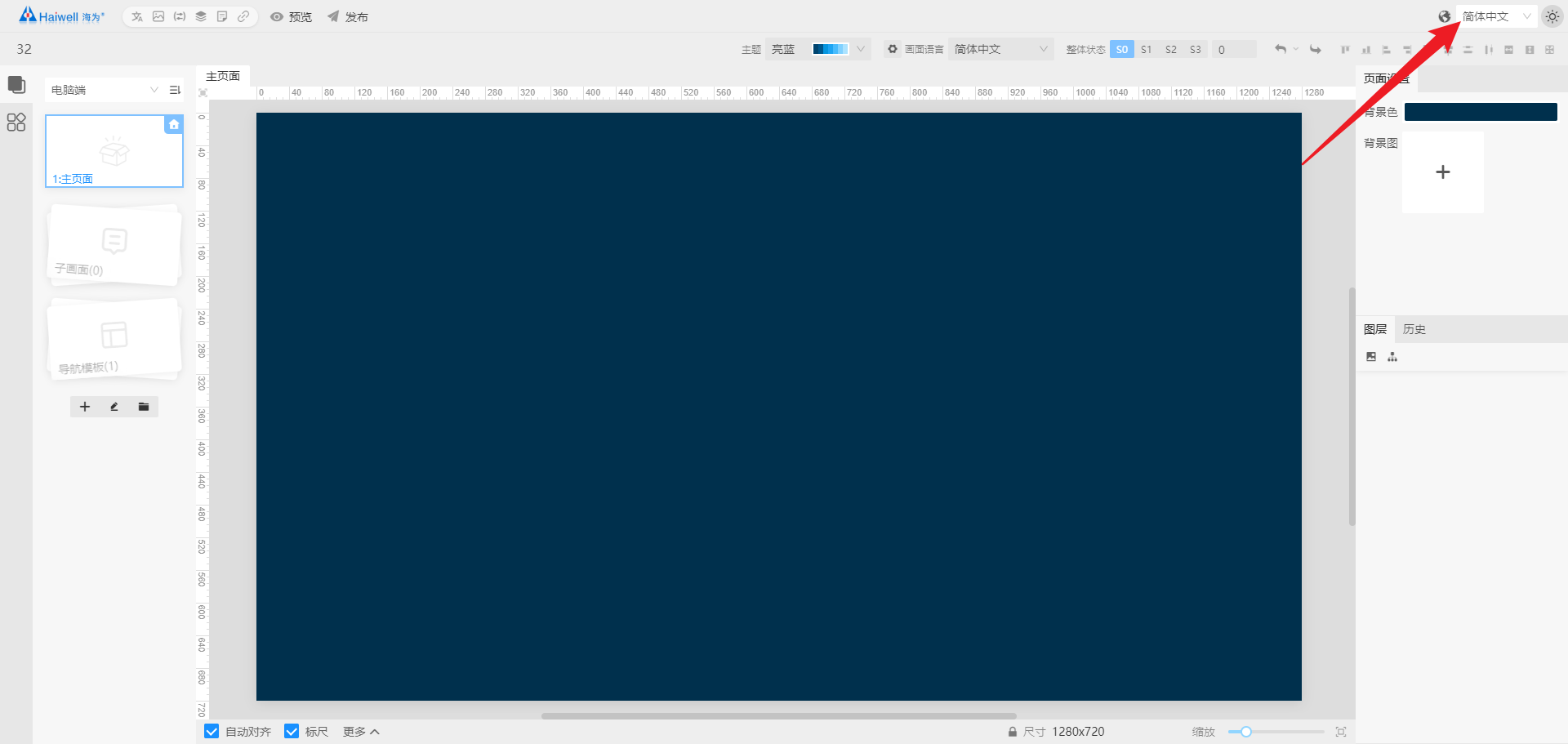Click the fit-to-screen zoom icon
The width and height of the screenshot is (1568, 744).
click(x=1340, y=732)
